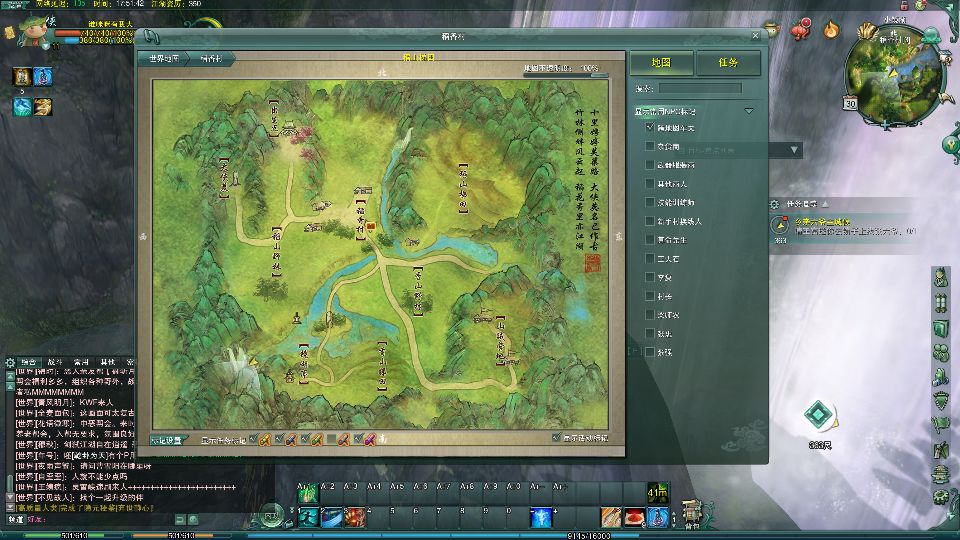The height and width of the screenshot is (540, 960).
Task: Click the blue figure buff icon
Action: pyautogui.click(x=43, y=77)
